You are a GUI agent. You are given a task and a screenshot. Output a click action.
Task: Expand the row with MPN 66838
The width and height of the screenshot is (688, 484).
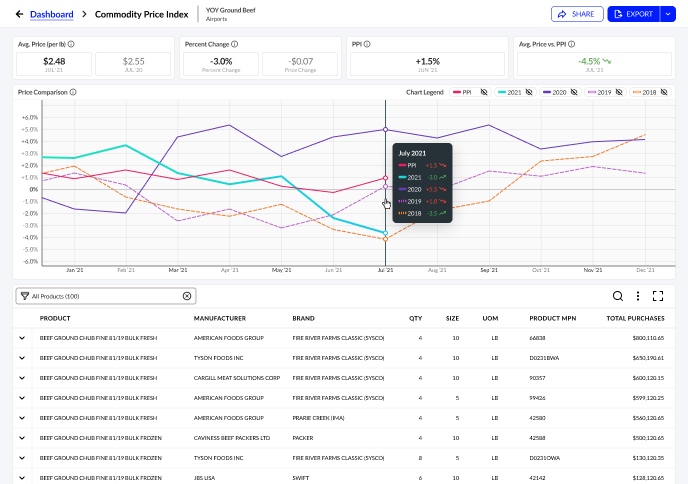click(22, 338)
